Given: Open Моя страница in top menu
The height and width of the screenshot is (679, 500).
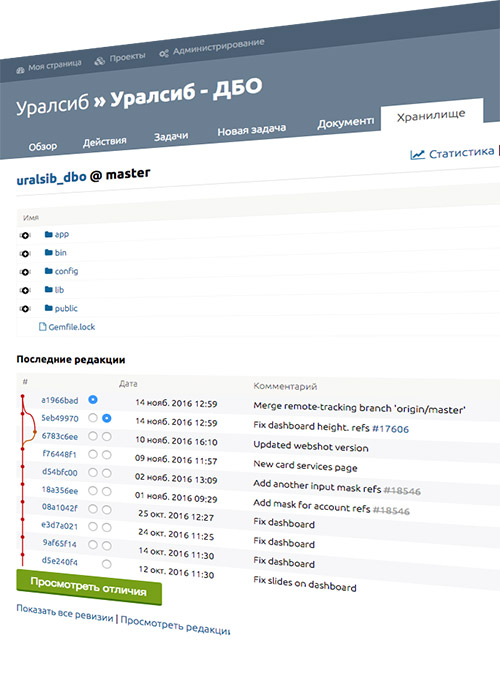Looking at the screenshot, I should 55,66.
